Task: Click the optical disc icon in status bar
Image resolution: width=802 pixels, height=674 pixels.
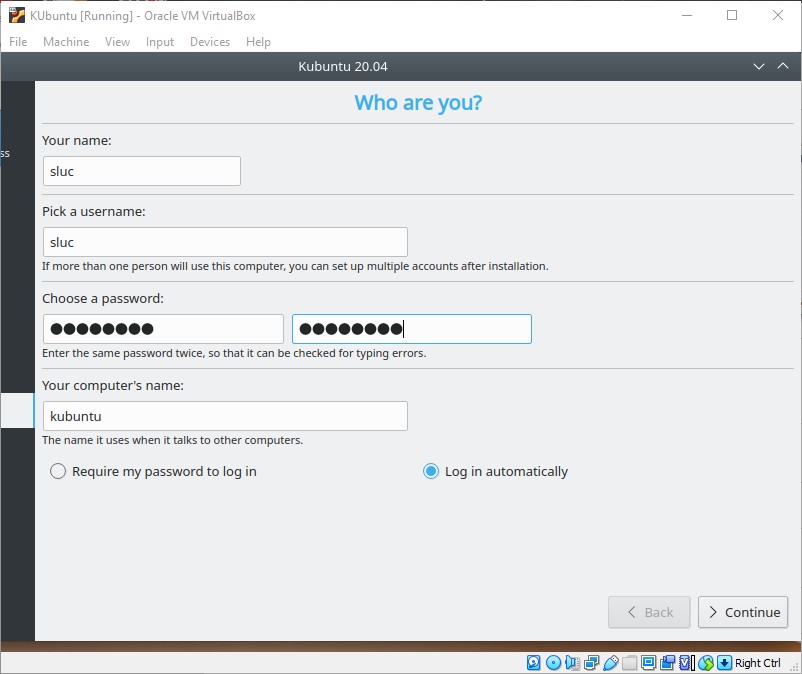Action: pyautogui.click(x=553, y=663)
